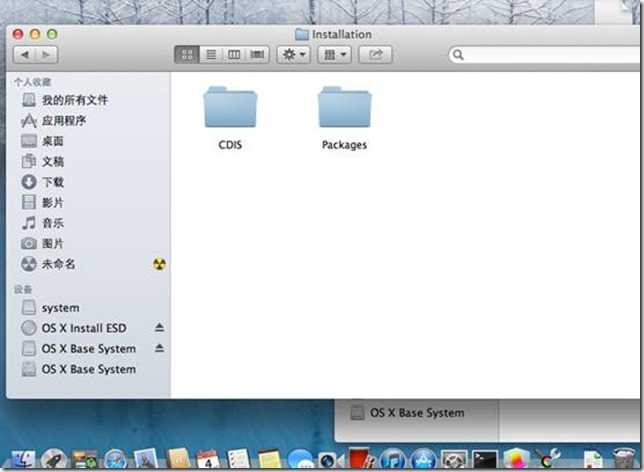Open the Arrange items dropdown
644x472 pixels.
[334, 55]
